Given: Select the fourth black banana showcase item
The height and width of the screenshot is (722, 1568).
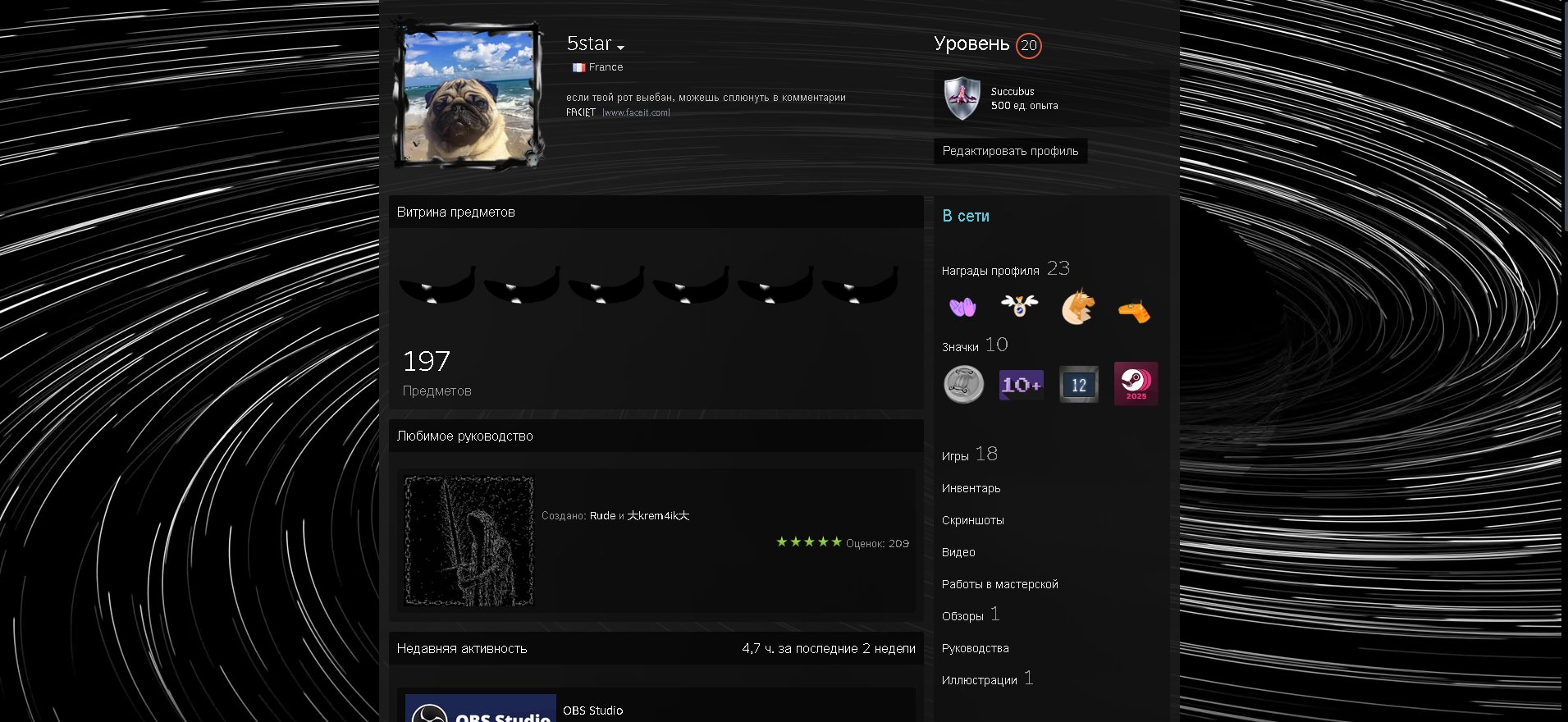Looking at the screenshot, I should click(x=691, y=285).
